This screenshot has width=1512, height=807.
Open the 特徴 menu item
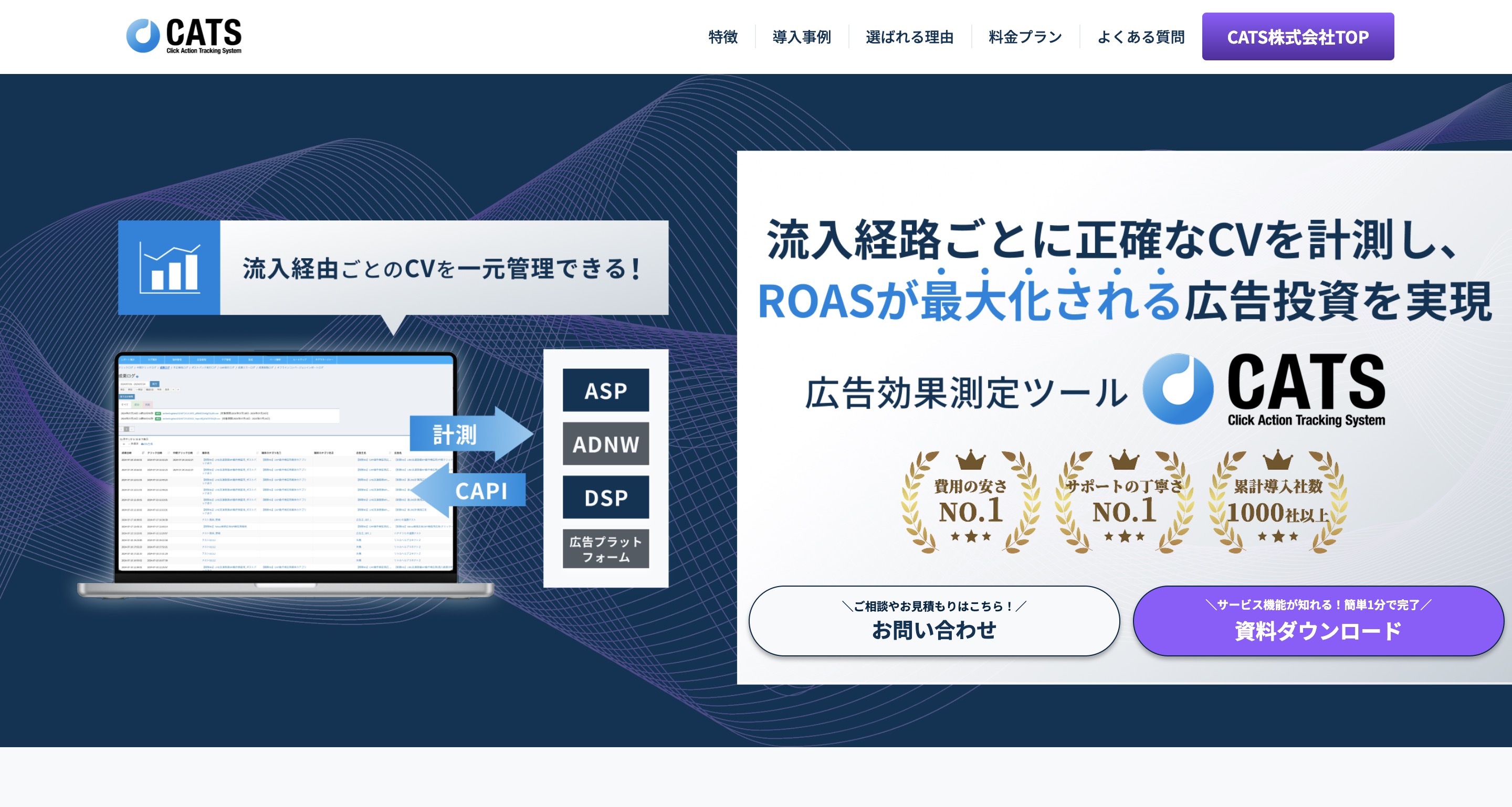[722, 37]
